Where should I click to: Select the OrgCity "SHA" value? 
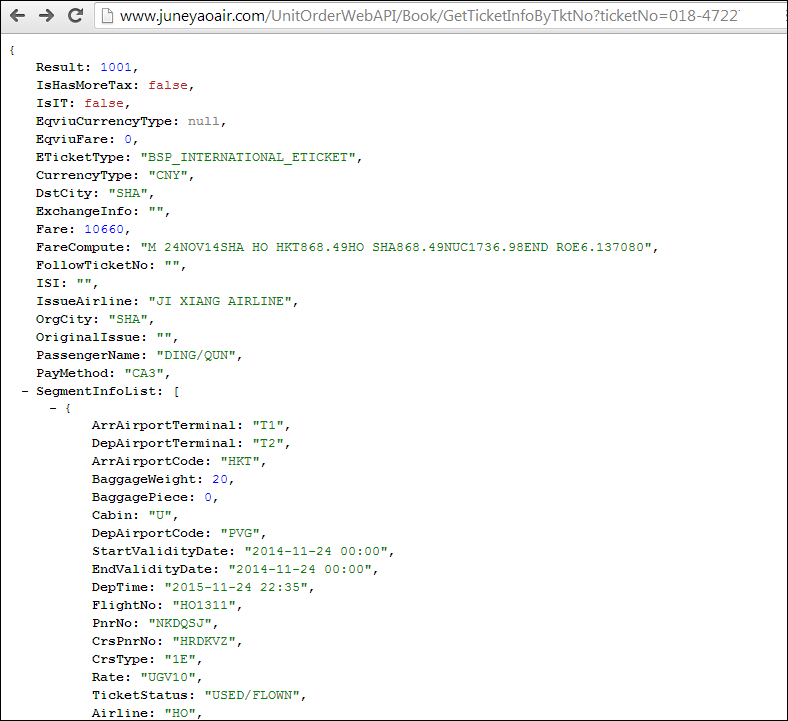pyautogui.click(x=128, y=320)
